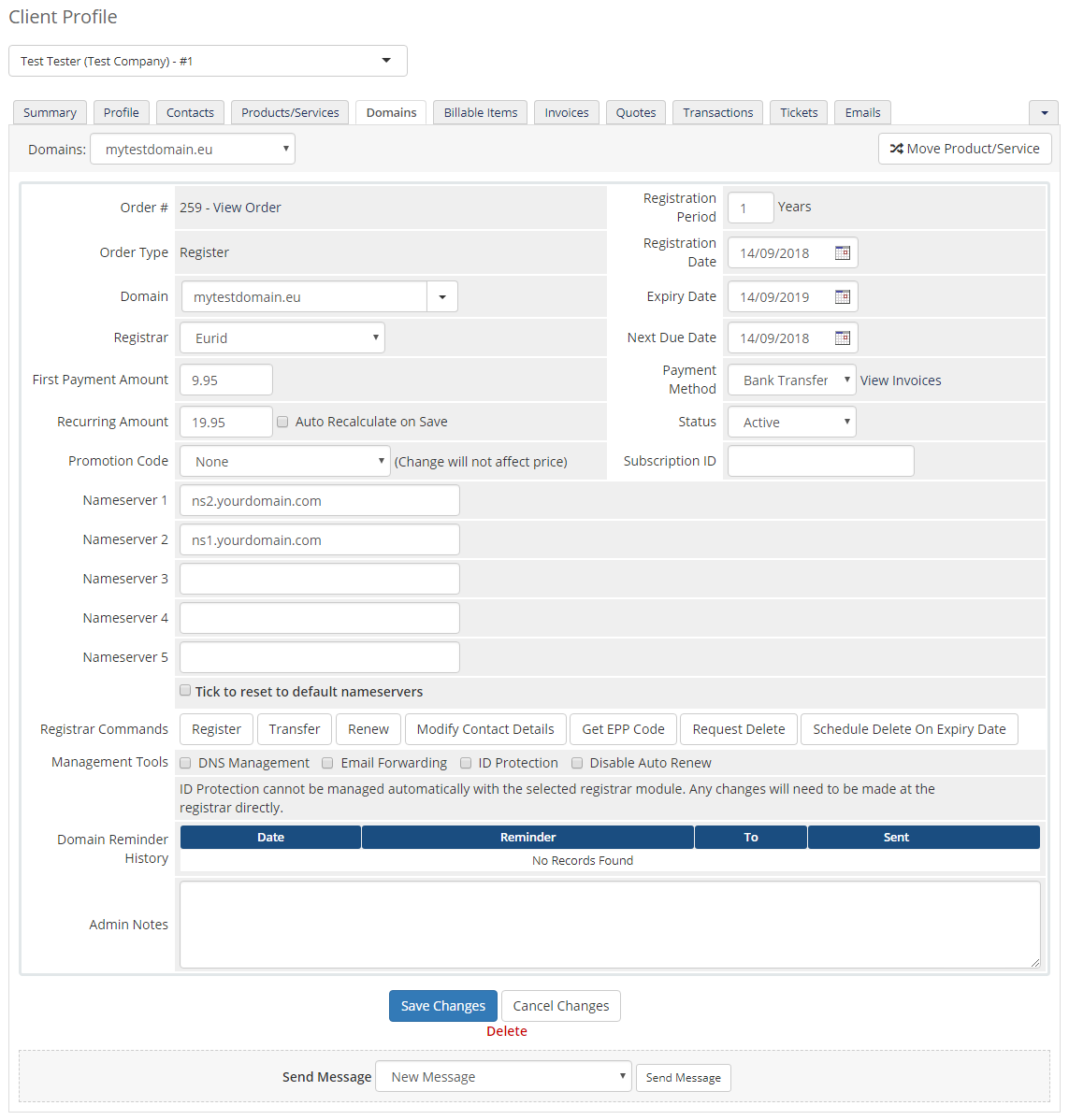The width and height of the screenshot is (1069, 1120).
Task: Tick to reset to default nameservers
Action: tap(185, 690)
